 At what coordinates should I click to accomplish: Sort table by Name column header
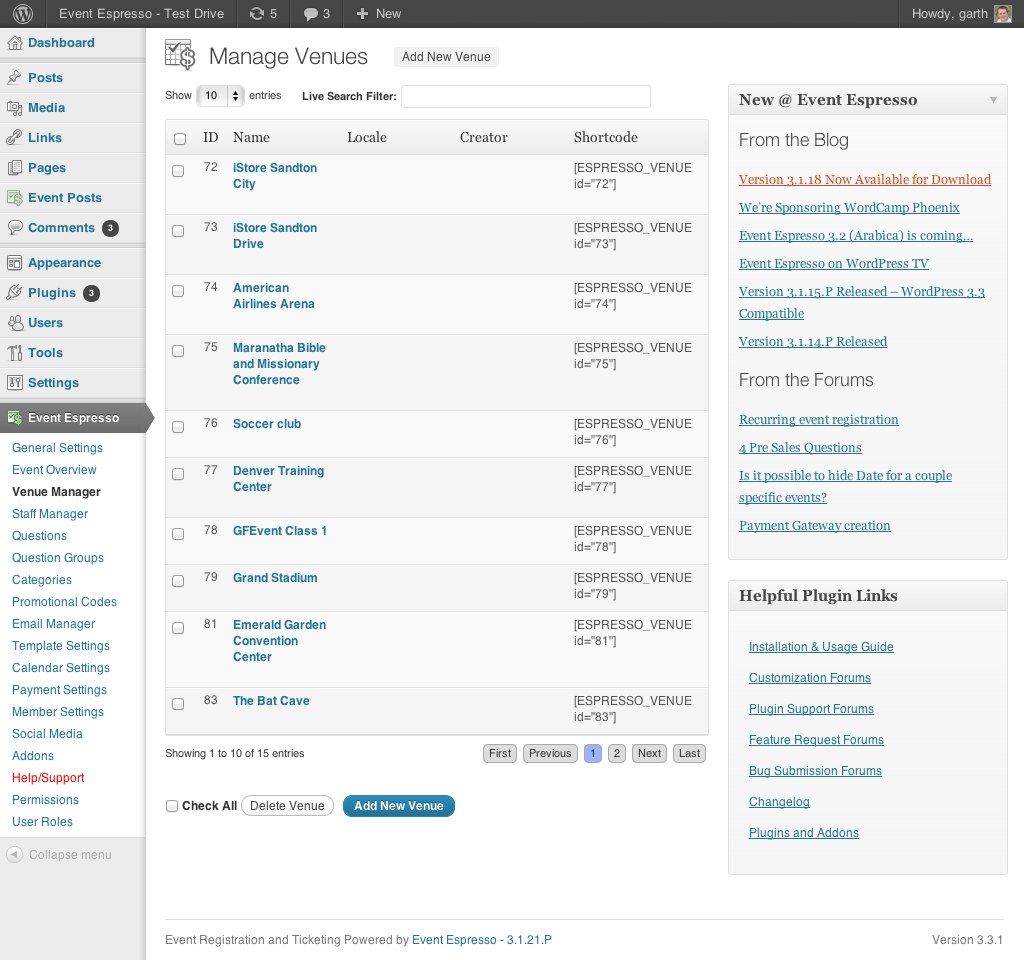pyautogui.click(x=251, y=137)
